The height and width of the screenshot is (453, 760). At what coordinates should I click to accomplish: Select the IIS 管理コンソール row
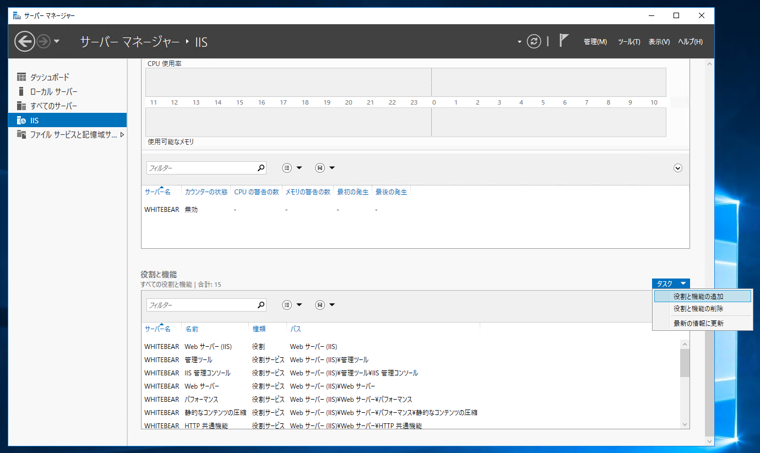pyautogui.click(x=411, y=373)
